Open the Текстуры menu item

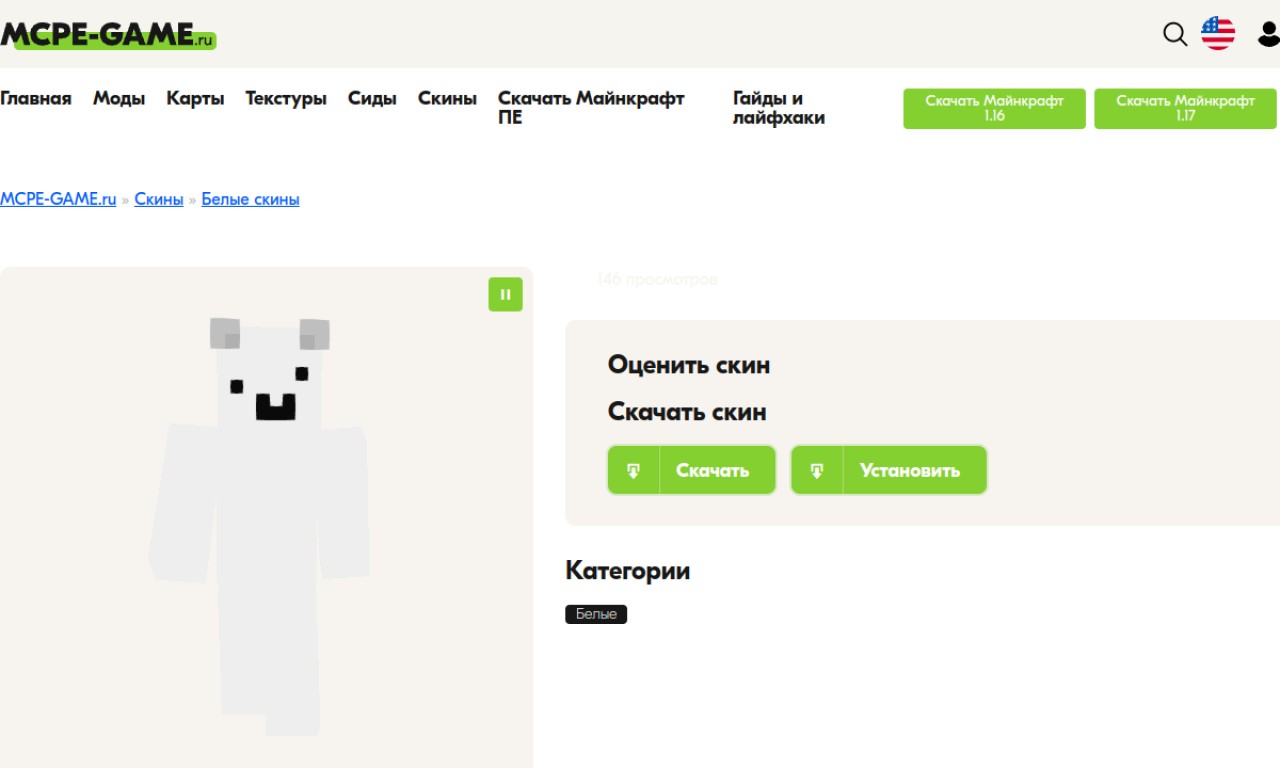(x=286, y=98)
